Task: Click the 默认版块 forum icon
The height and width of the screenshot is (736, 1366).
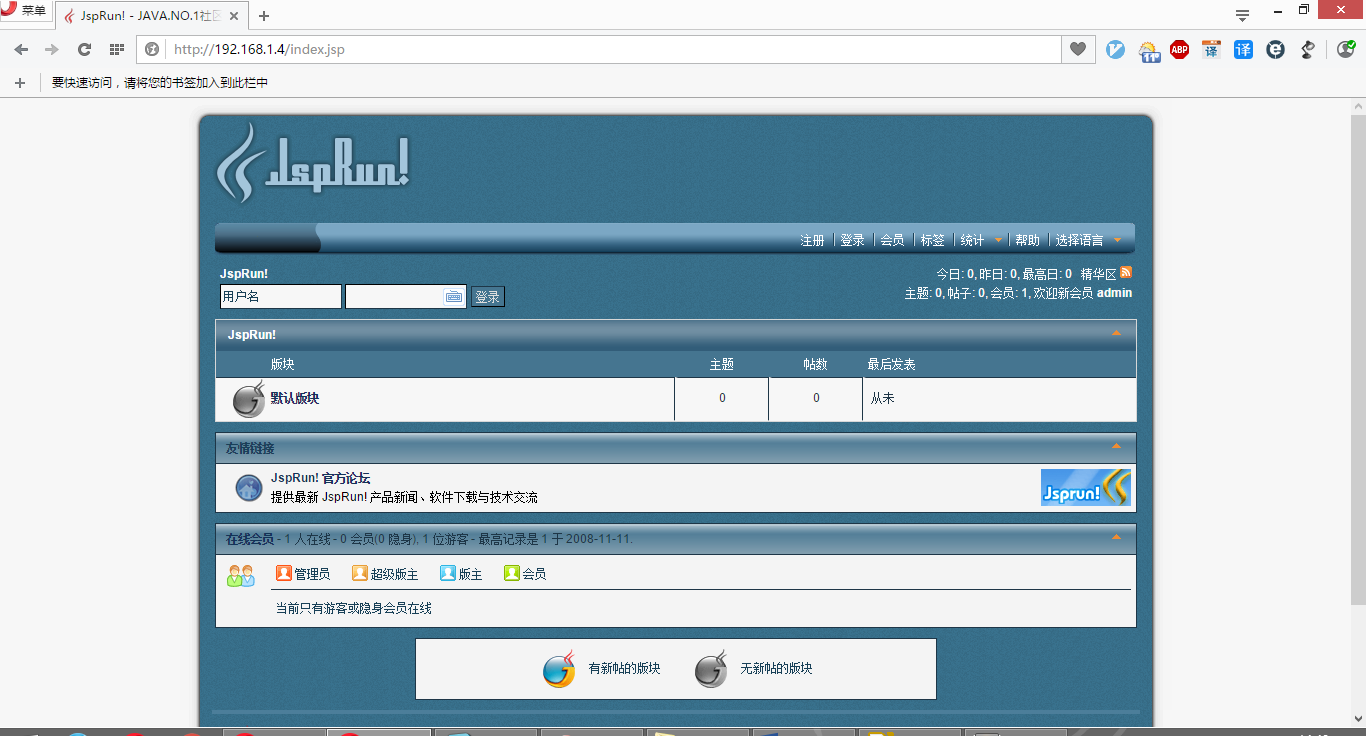Action: [x=249, y=399]
